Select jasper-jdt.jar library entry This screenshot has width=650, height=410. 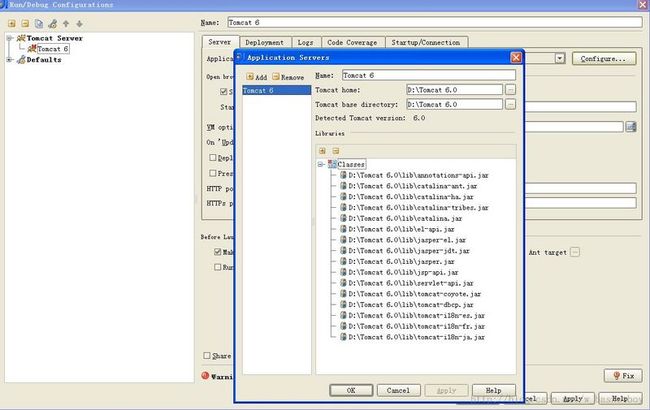(x=409, y=250)
